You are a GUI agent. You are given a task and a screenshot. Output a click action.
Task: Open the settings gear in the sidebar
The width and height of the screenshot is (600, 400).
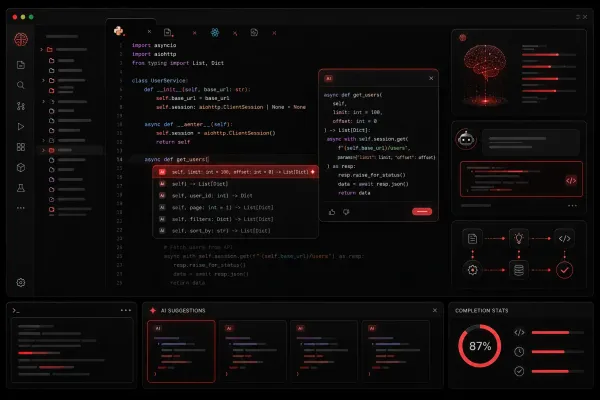pos(21,282)
